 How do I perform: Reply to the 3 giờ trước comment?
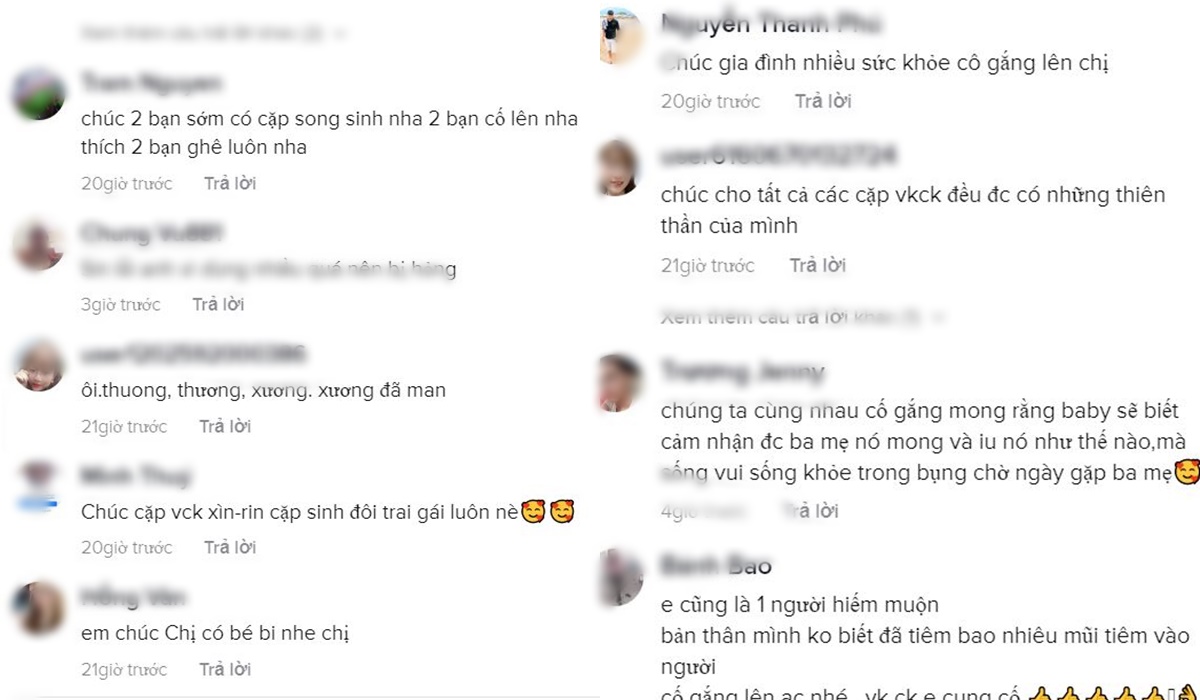coord(218,305)
